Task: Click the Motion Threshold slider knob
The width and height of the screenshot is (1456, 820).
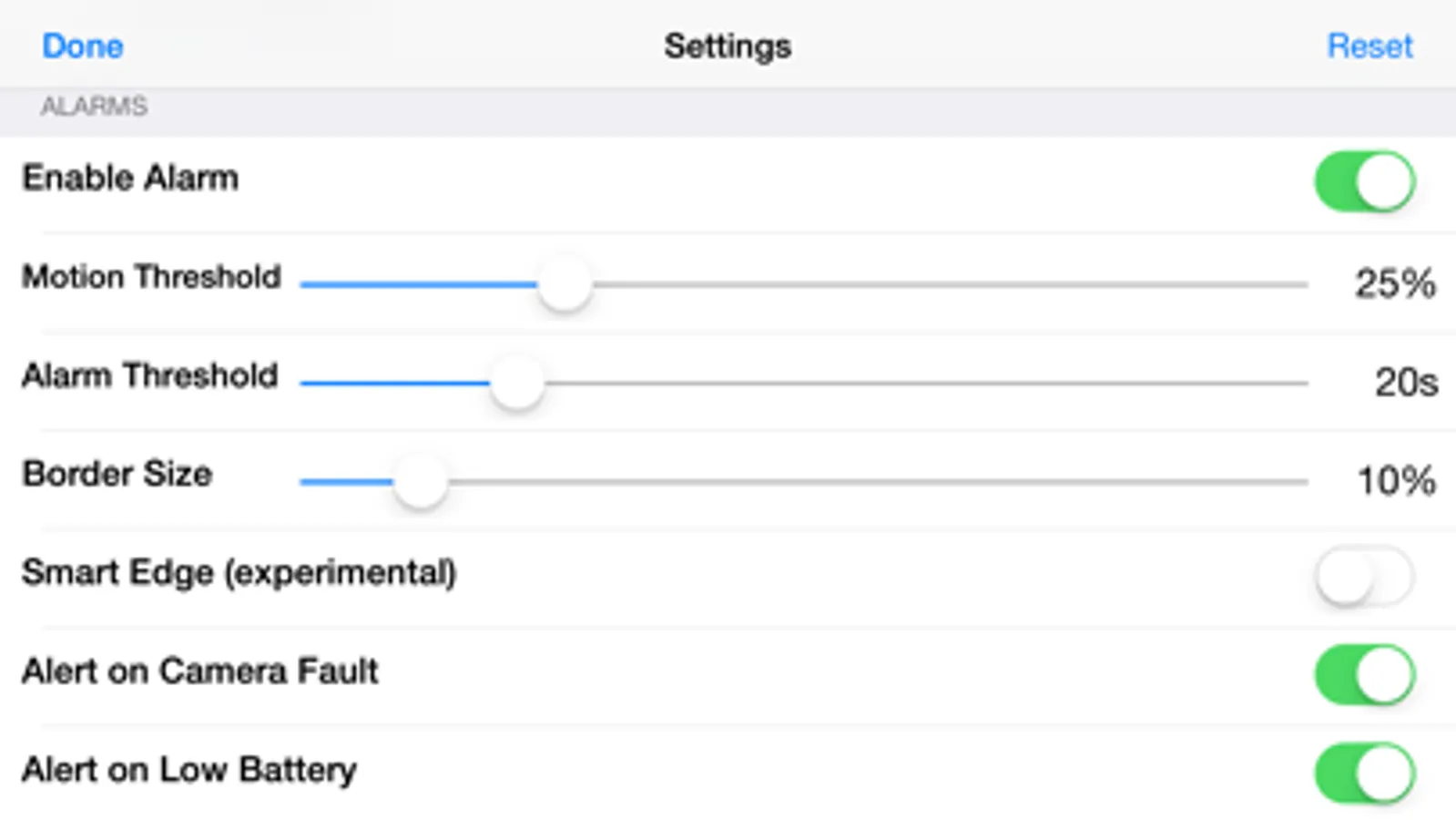Action: click(565, 285)
